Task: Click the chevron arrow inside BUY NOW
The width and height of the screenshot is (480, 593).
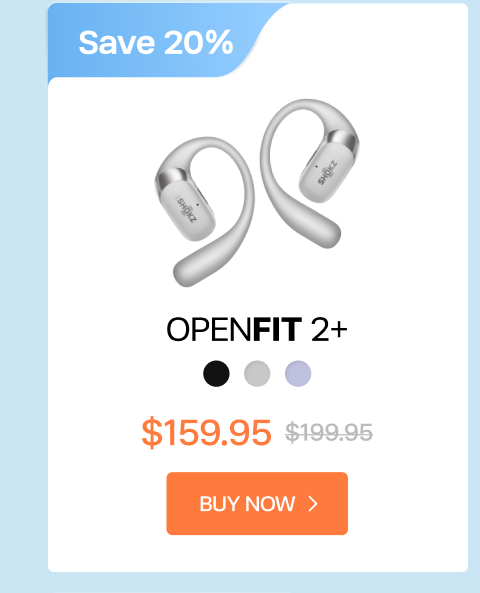Action: point(313,504)
